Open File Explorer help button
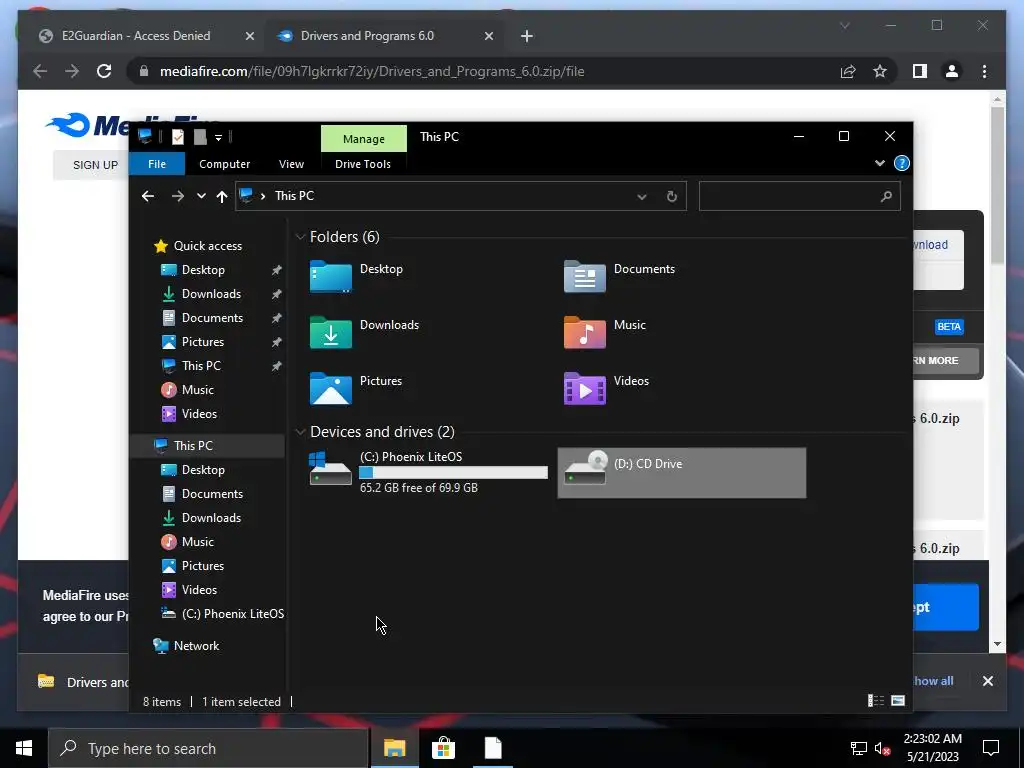 (901, 163)
